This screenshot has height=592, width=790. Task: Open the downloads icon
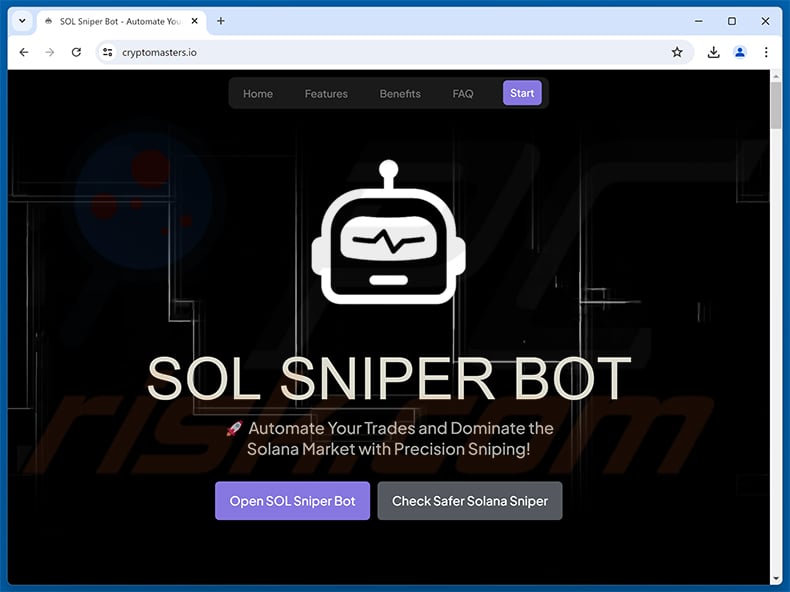tap(713, 52)
